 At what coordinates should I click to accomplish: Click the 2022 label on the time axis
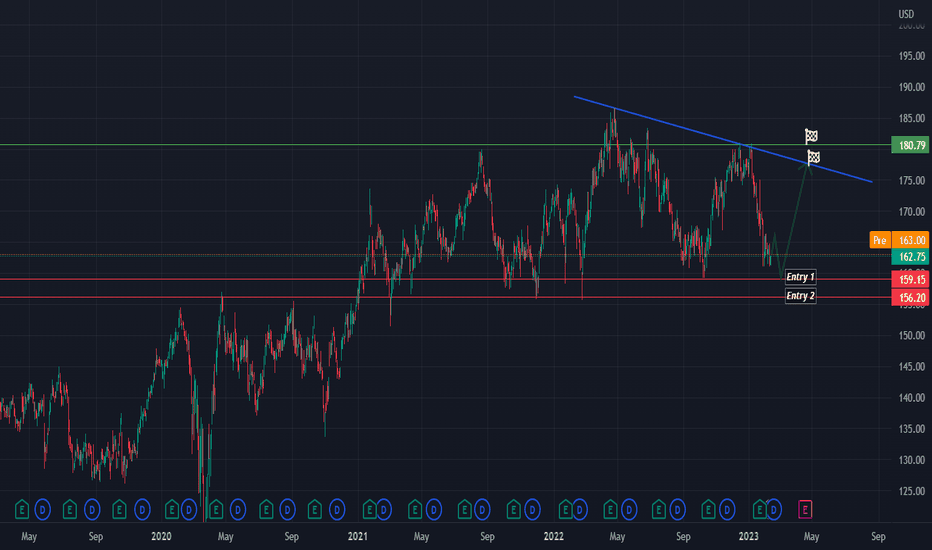click(553, 536)
